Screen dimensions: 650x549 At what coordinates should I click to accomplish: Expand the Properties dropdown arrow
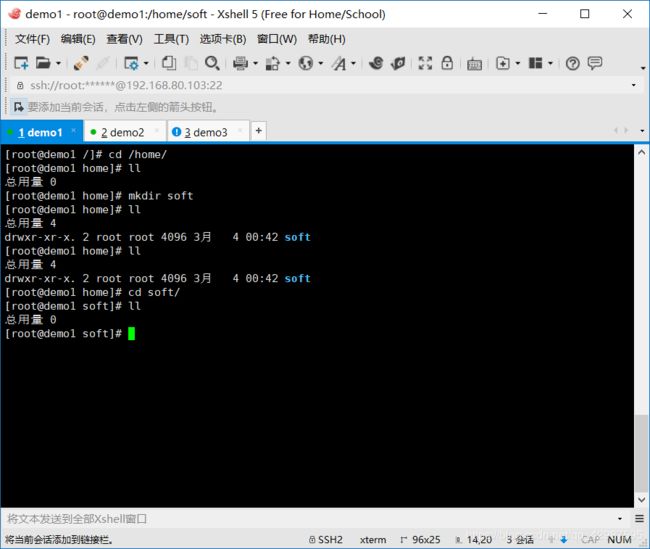(x=146, y=63)
